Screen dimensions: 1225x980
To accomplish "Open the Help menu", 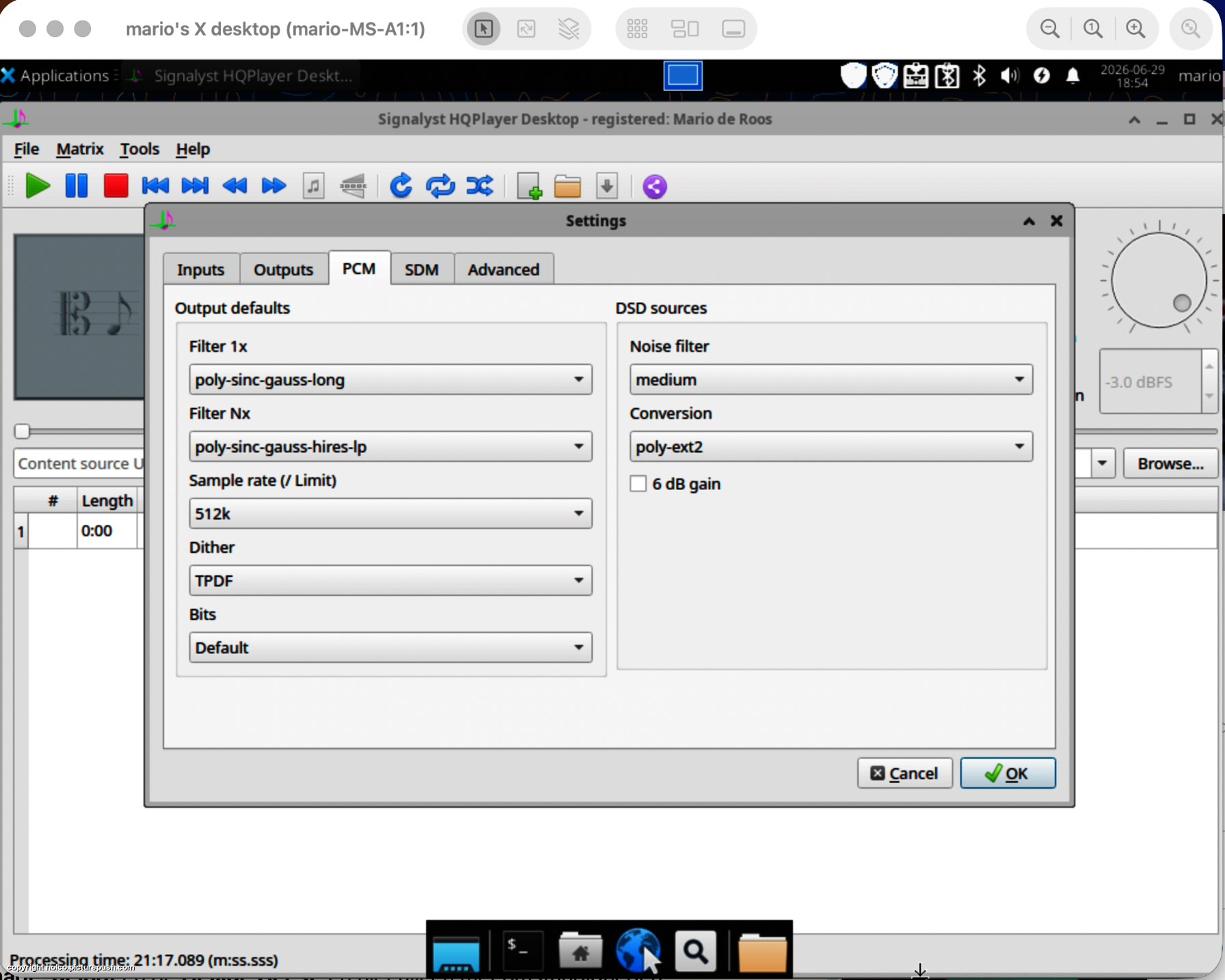I will pos(193,149).
